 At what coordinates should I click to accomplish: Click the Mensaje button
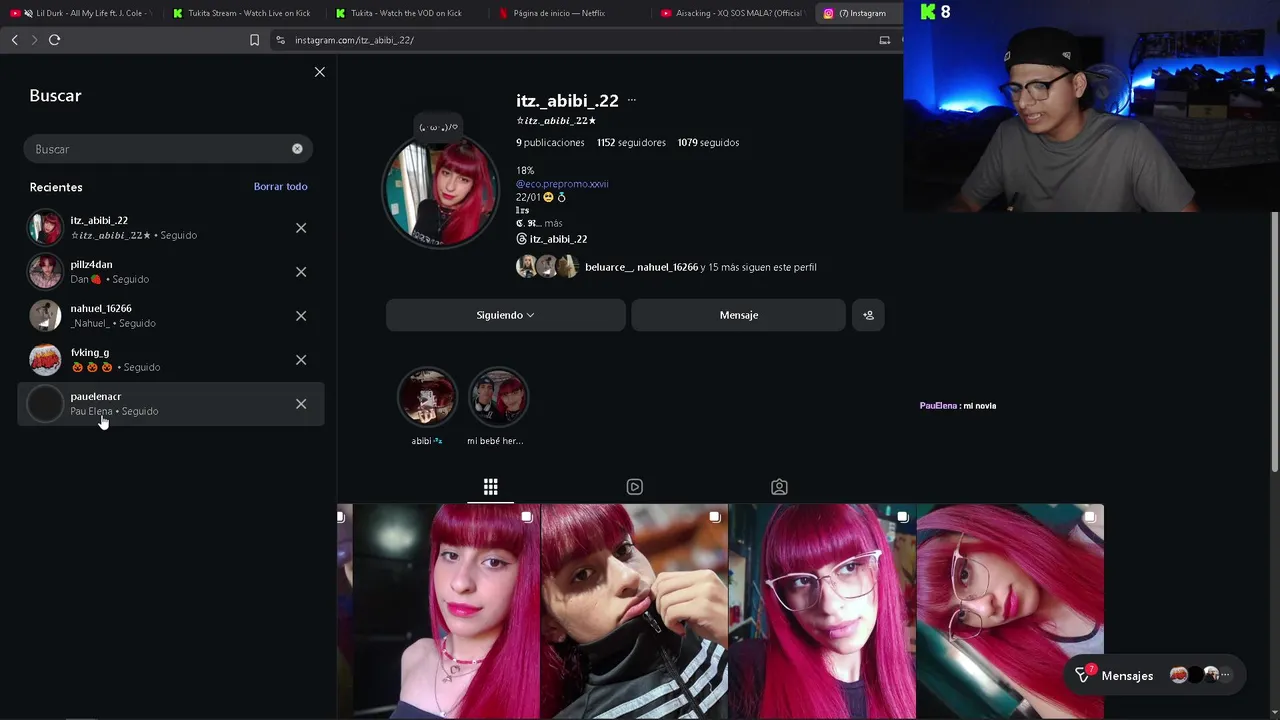(738, 315)
